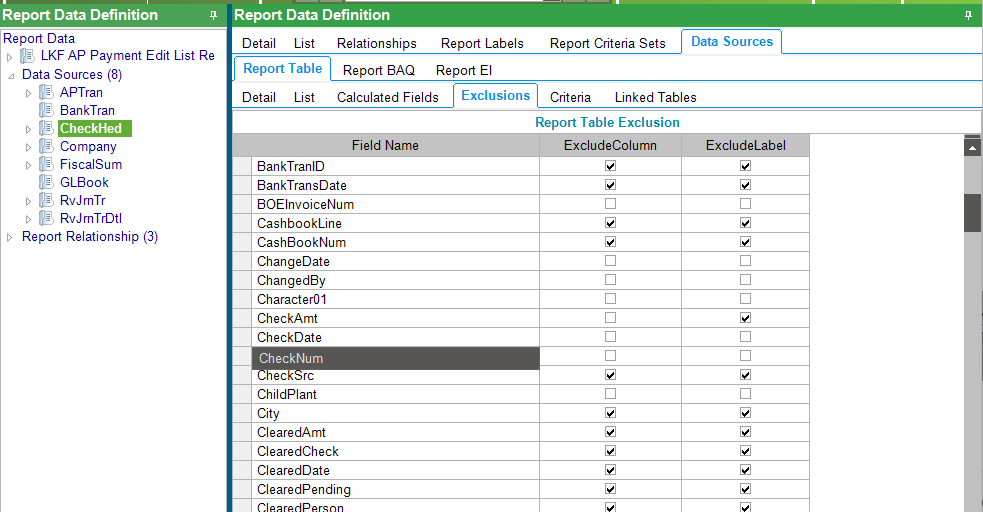Collapse the Data Sources tree node
983x512 pixels.
click(x=10, y=75)
